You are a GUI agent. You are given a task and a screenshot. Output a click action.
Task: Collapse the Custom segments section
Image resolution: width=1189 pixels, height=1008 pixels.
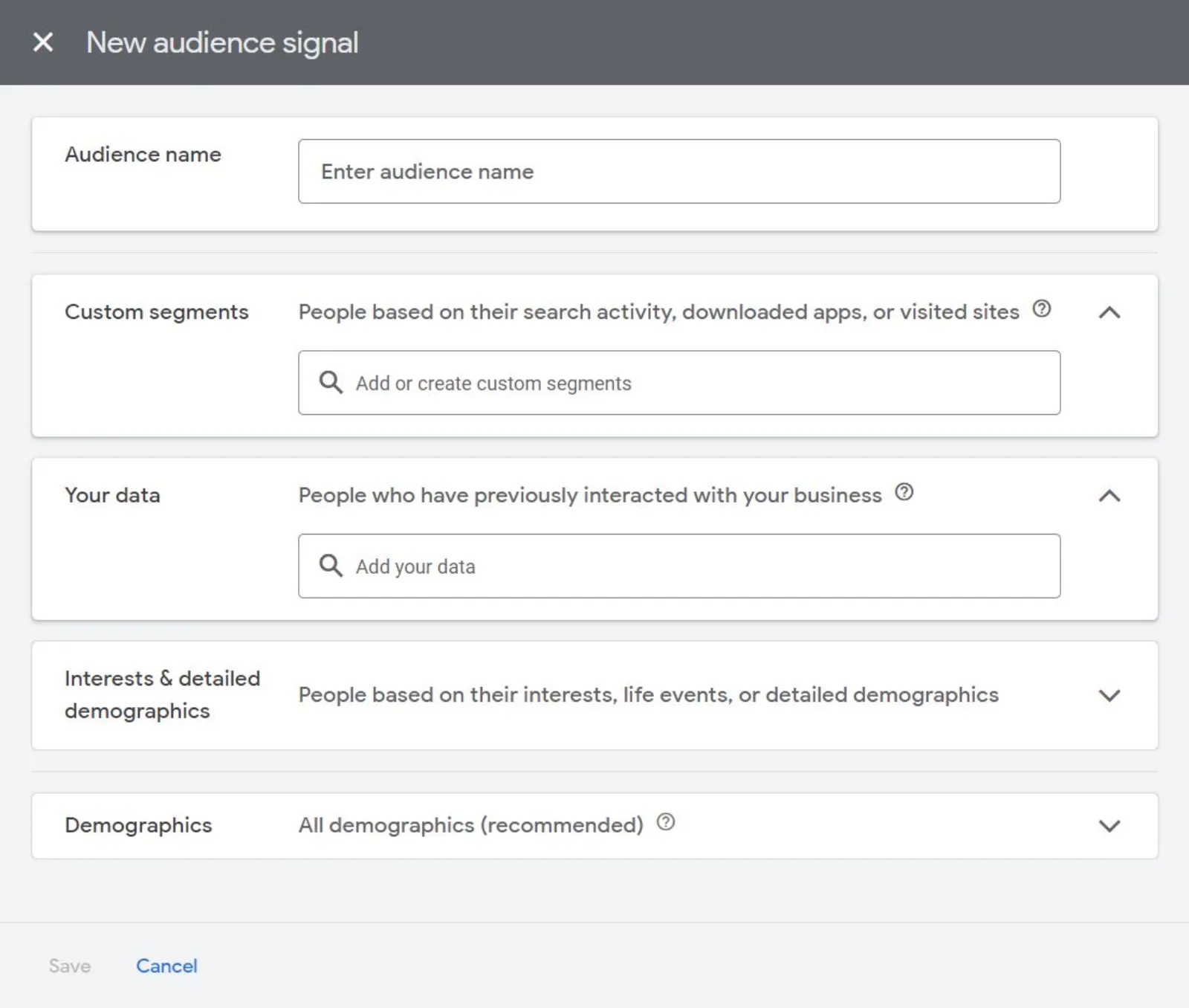pos(1109,312)
